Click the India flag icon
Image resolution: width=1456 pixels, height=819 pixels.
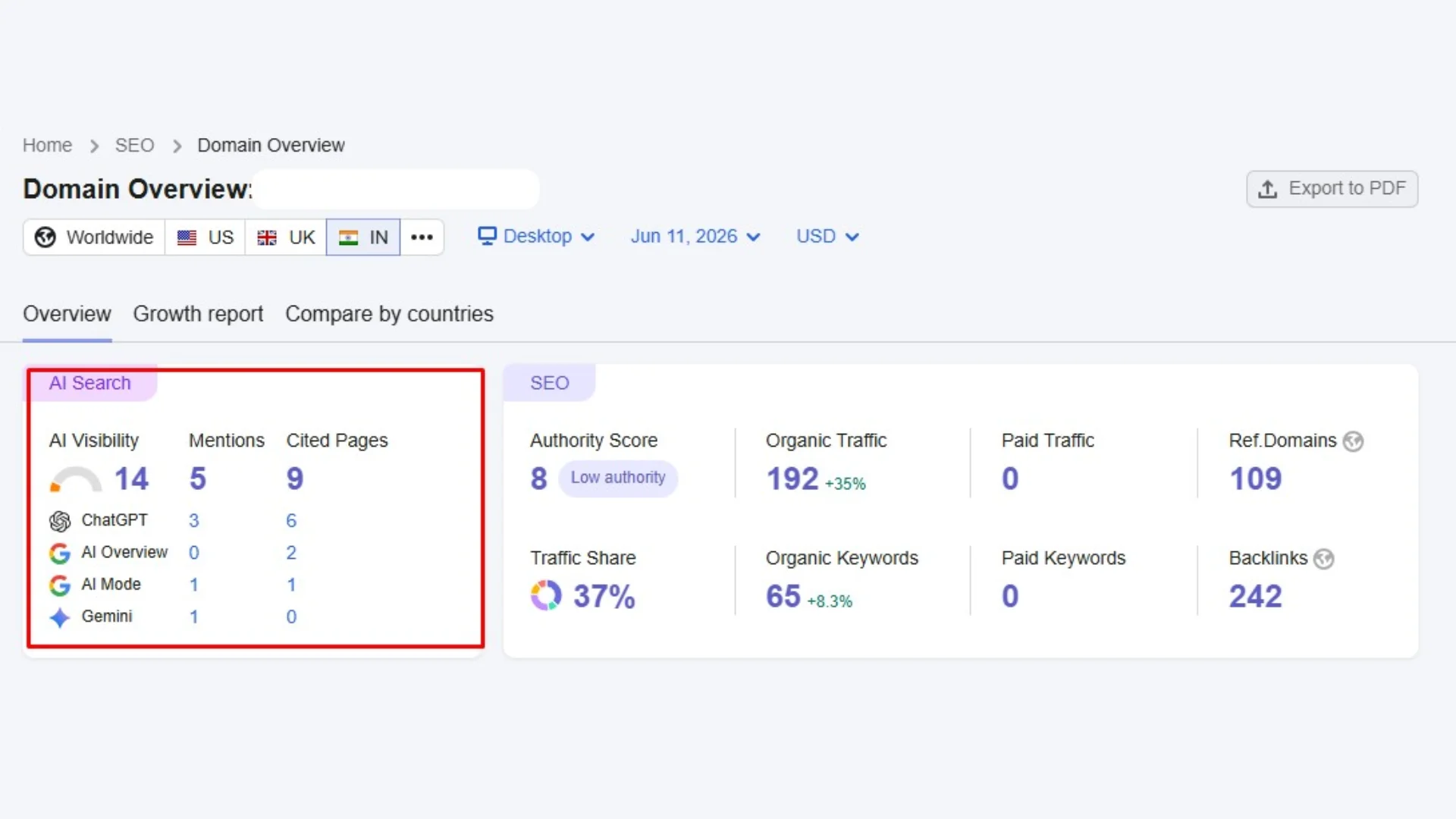point(348,237)
